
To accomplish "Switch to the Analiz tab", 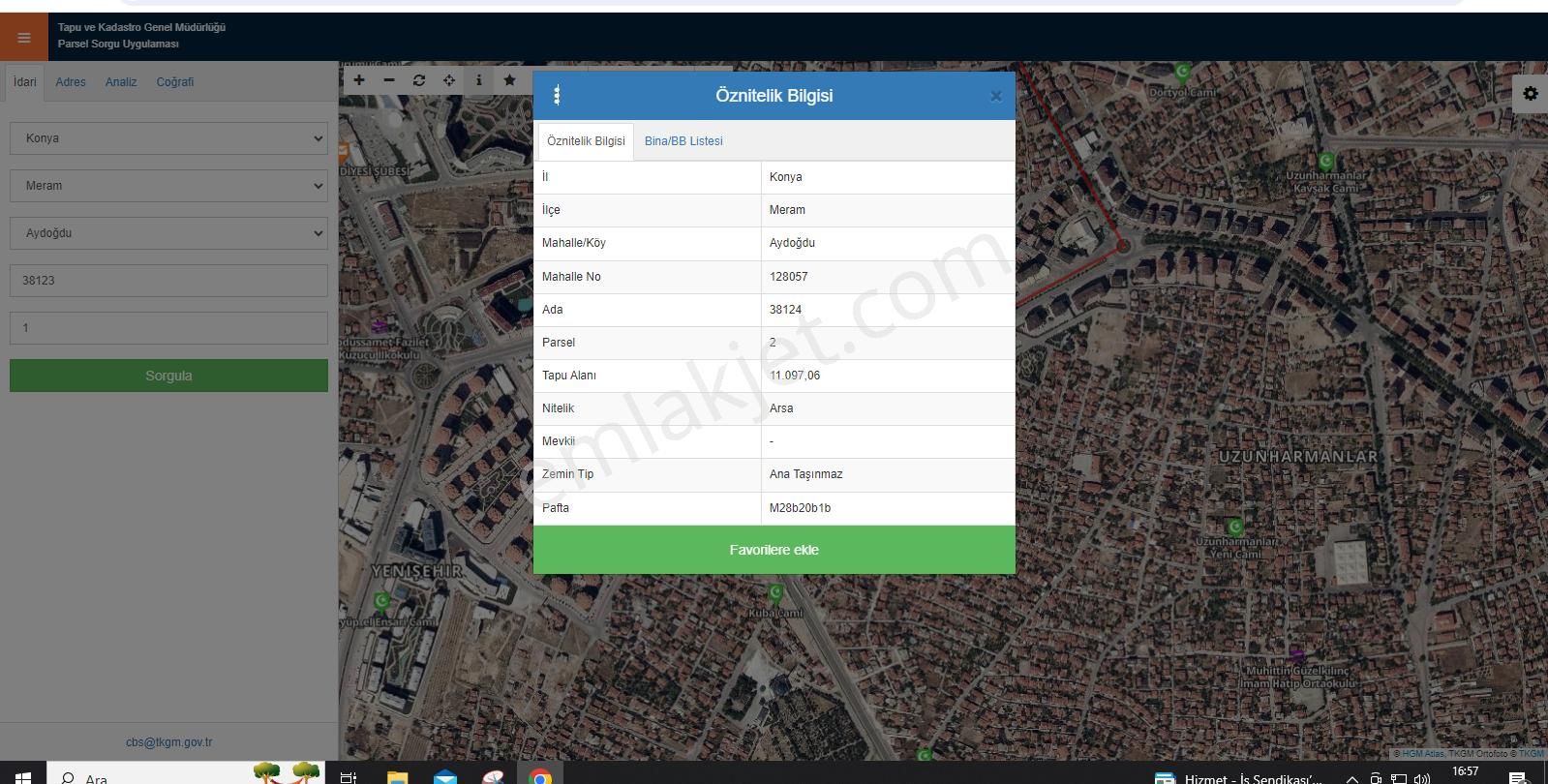I will click(x=121, y=82).
